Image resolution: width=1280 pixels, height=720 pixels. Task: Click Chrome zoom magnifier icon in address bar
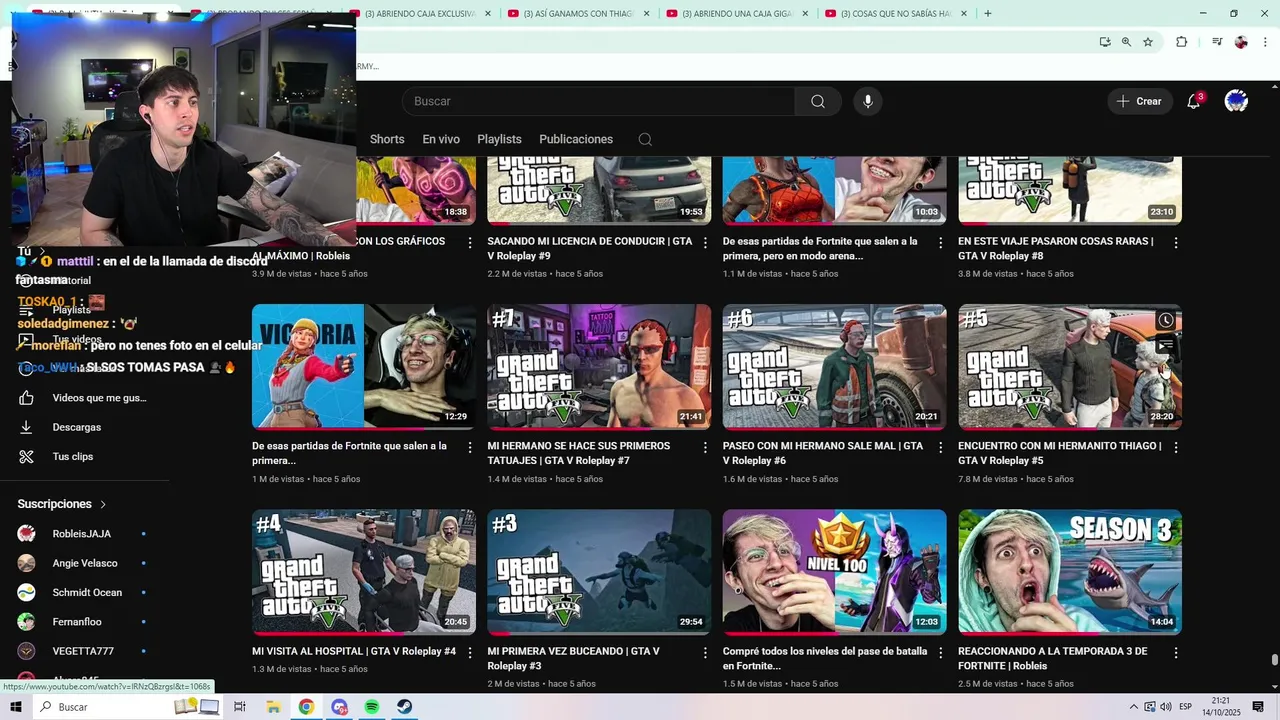point(1126,42)
